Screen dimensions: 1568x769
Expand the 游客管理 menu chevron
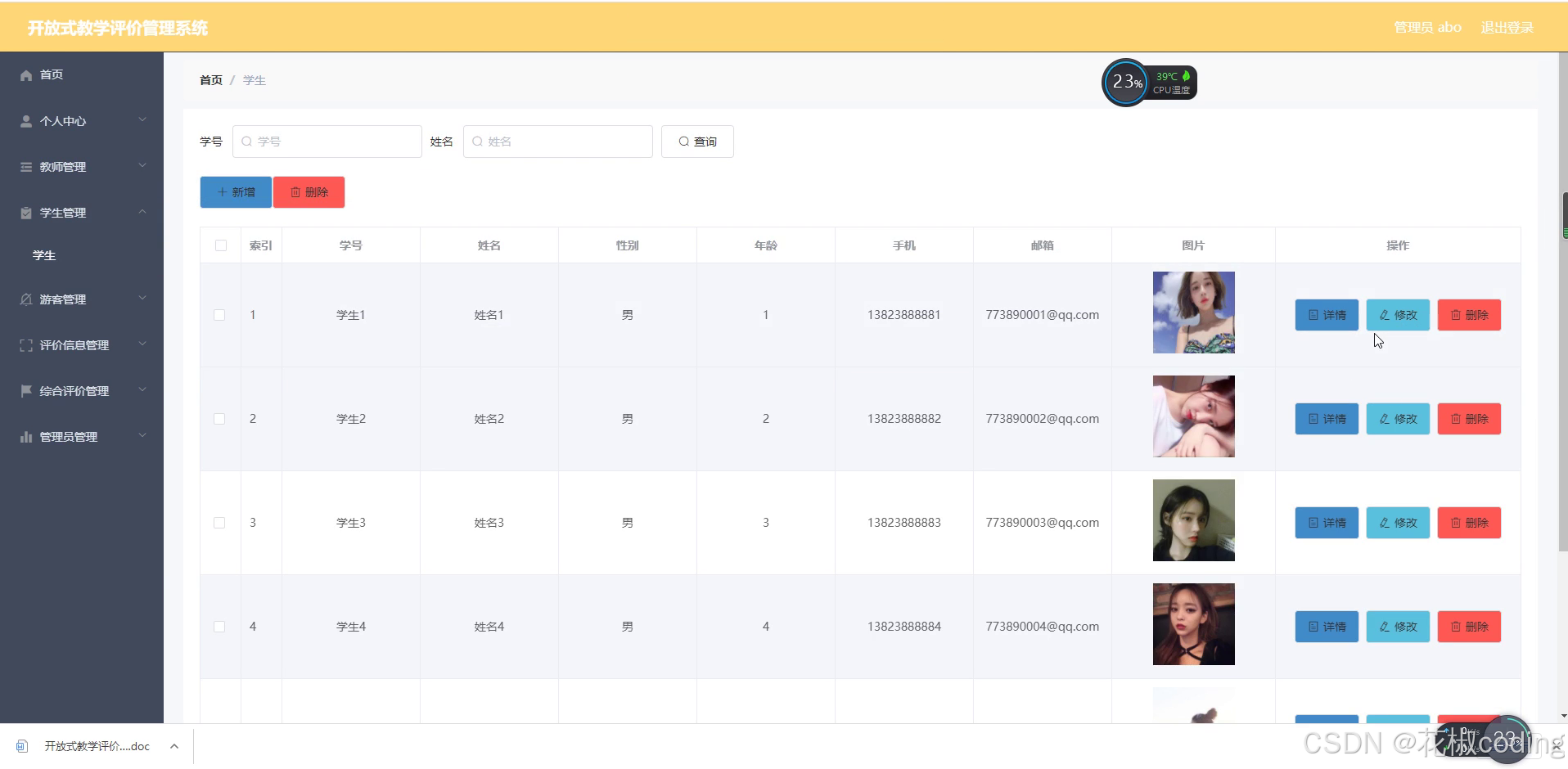[x=142, y=299]
